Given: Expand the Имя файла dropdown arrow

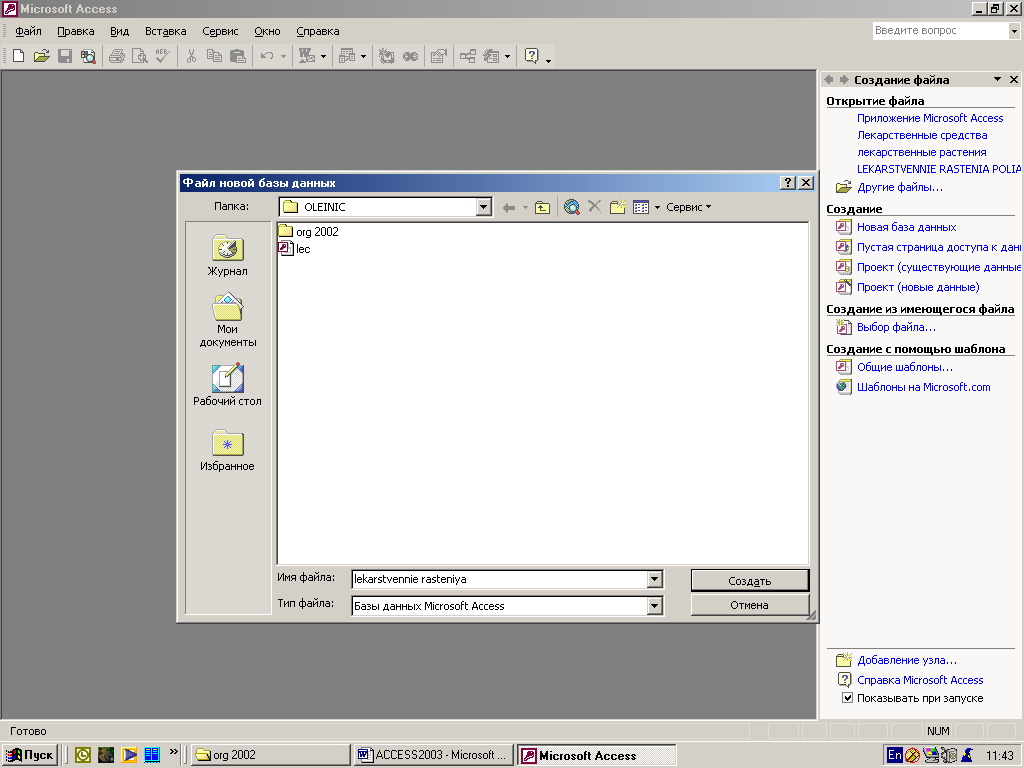Looking at the screenshot, I should pyautogui.click(x=654, y=579).
